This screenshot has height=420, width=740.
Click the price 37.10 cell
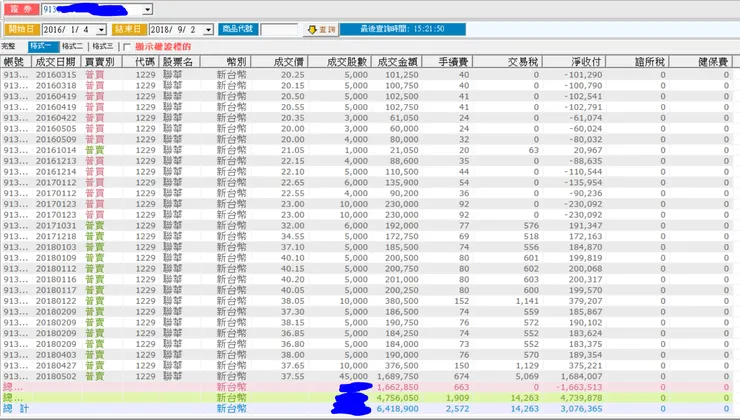tap(293, 247)
